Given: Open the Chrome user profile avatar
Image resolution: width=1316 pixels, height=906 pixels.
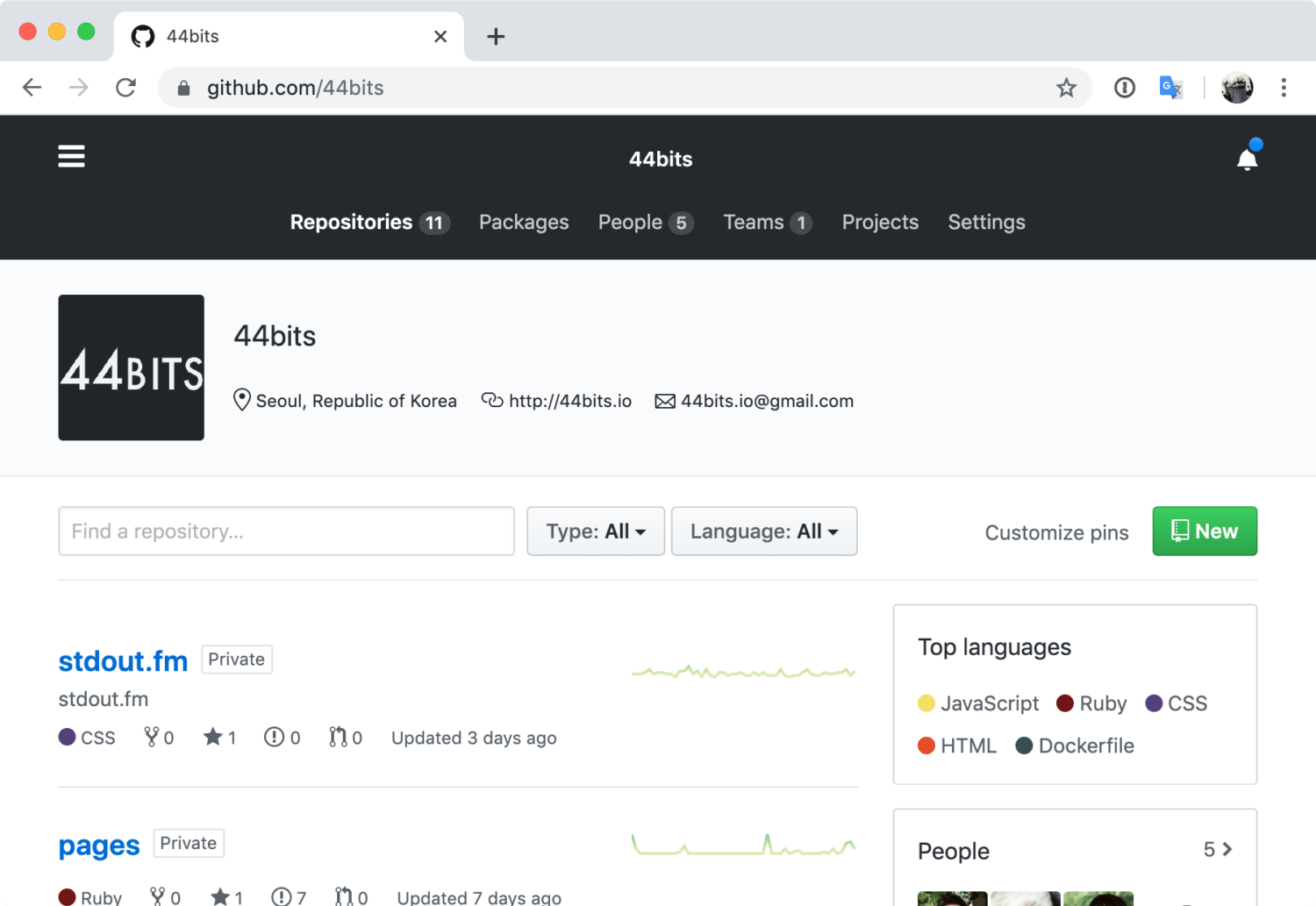Looking at the screenshot, I should [1237, 88].
